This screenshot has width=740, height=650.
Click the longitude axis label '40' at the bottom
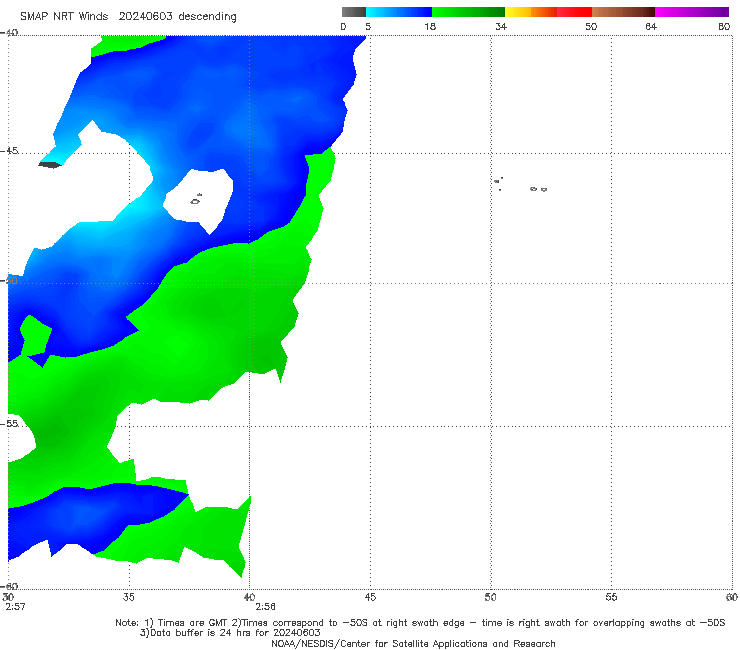tap(249, 597)
